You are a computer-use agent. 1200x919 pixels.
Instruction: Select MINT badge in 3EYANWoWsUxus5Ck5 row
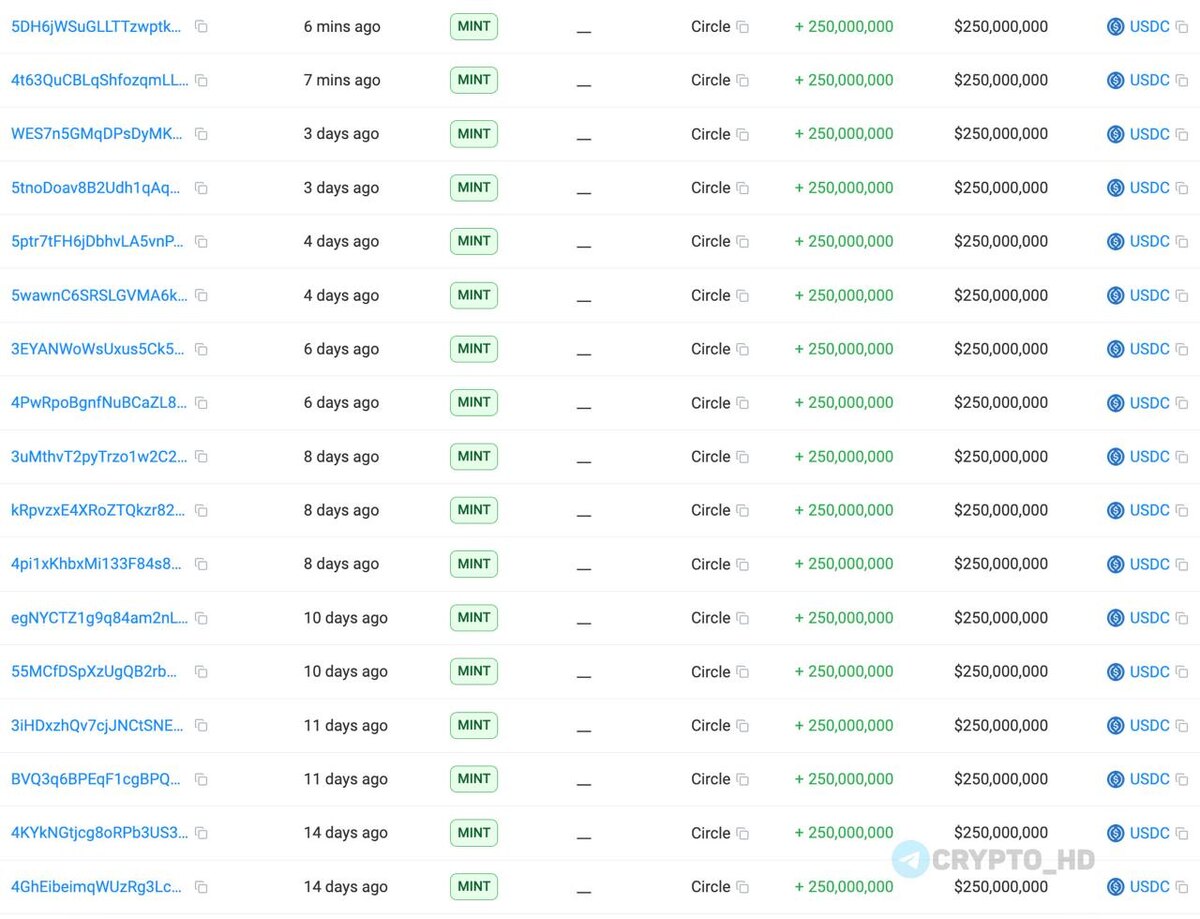tap(474, 349)
